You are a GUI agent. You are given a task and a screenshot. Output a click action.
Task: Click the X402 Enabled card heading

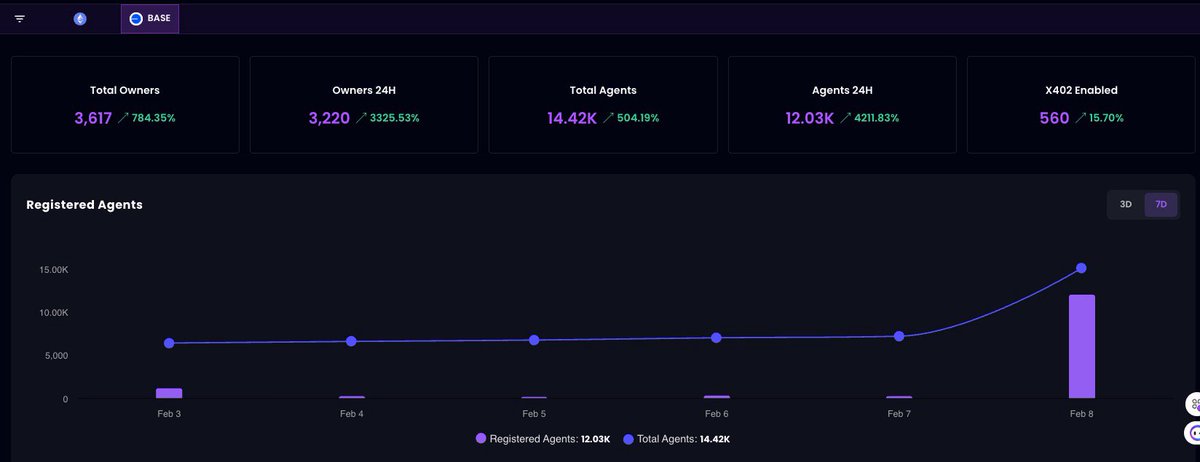point(1081,90)
